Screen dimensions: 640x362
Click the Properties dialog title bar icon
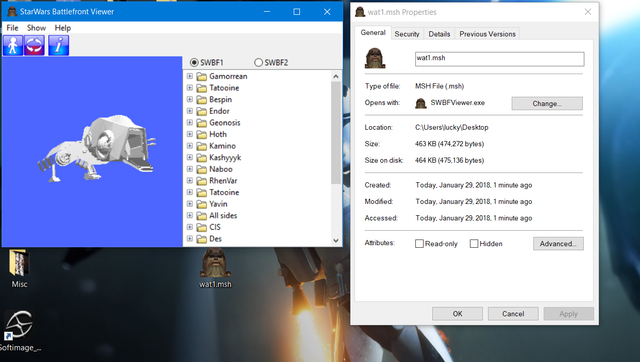pos(360,12)
